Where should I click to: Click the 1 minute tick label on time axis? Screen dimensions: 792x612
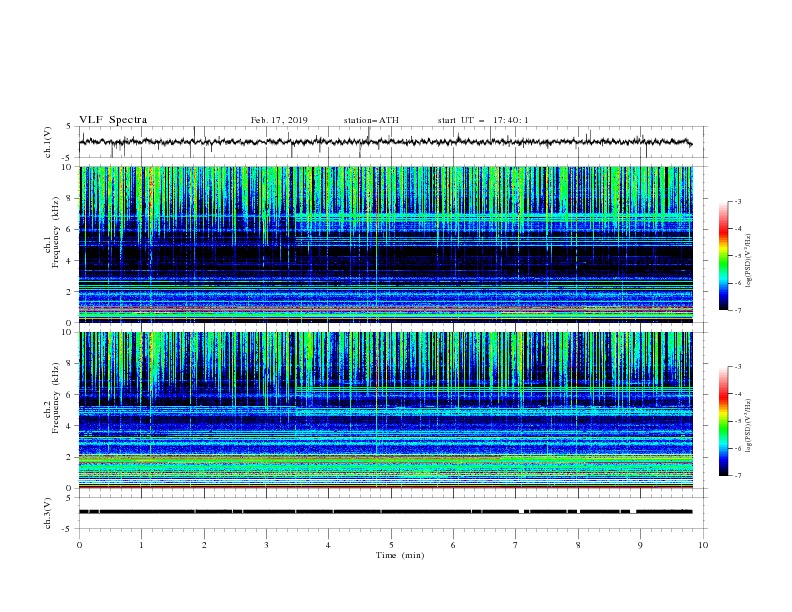point(141,545)
